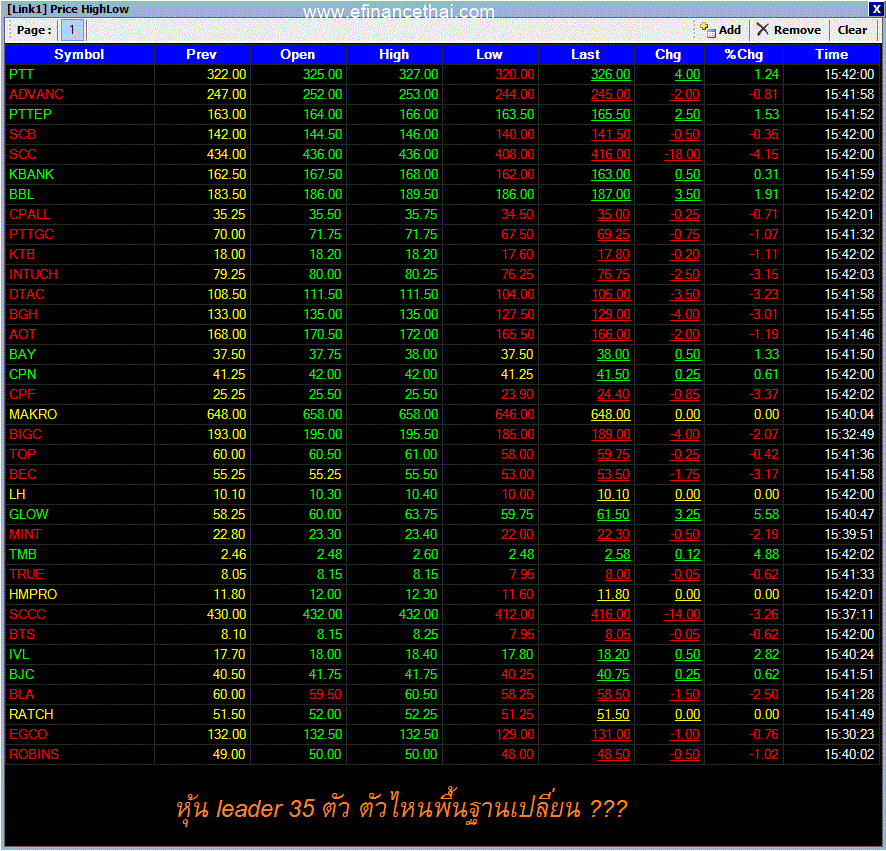Click the Chg column header
The width and height of the screenshot is (886, 851).
point(668,54)
